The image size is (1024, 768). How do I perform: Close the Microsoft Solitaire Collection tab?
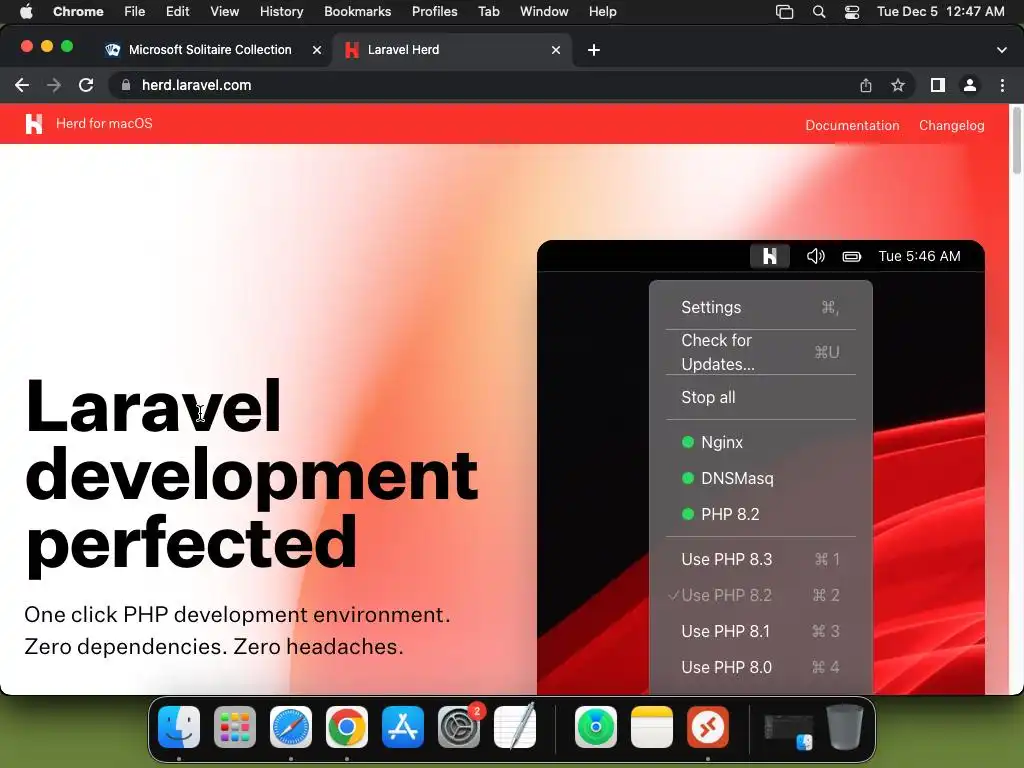point(316,50)
